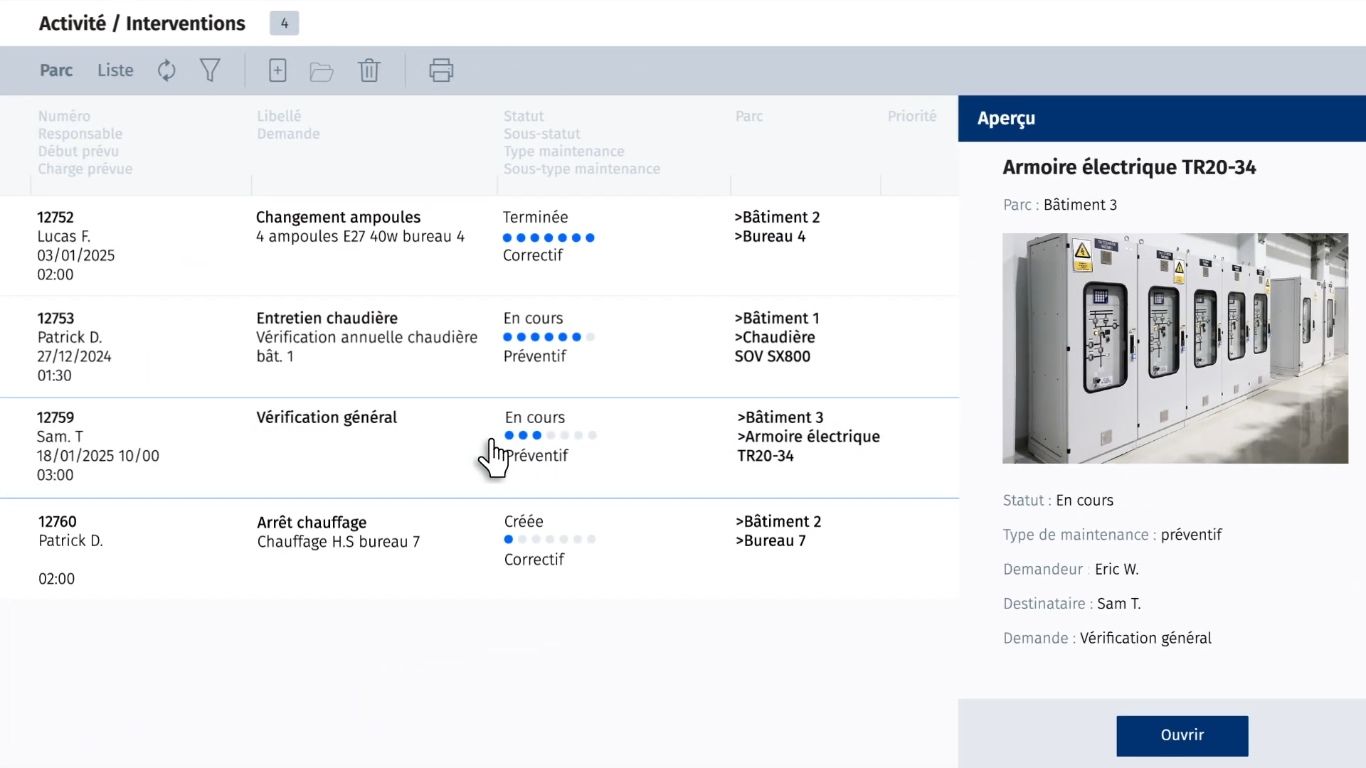Click responsible Sam. T

60,436
